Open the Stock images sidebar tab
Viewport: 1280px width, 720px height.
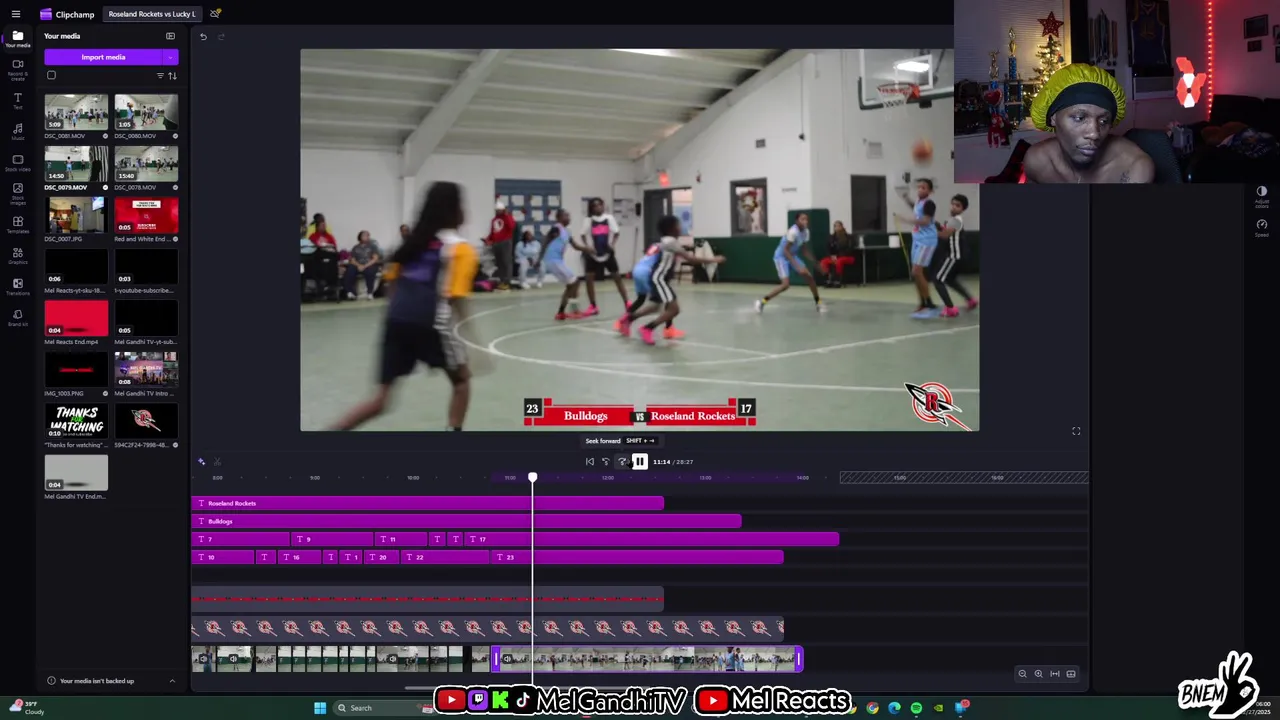coord(17,194)
